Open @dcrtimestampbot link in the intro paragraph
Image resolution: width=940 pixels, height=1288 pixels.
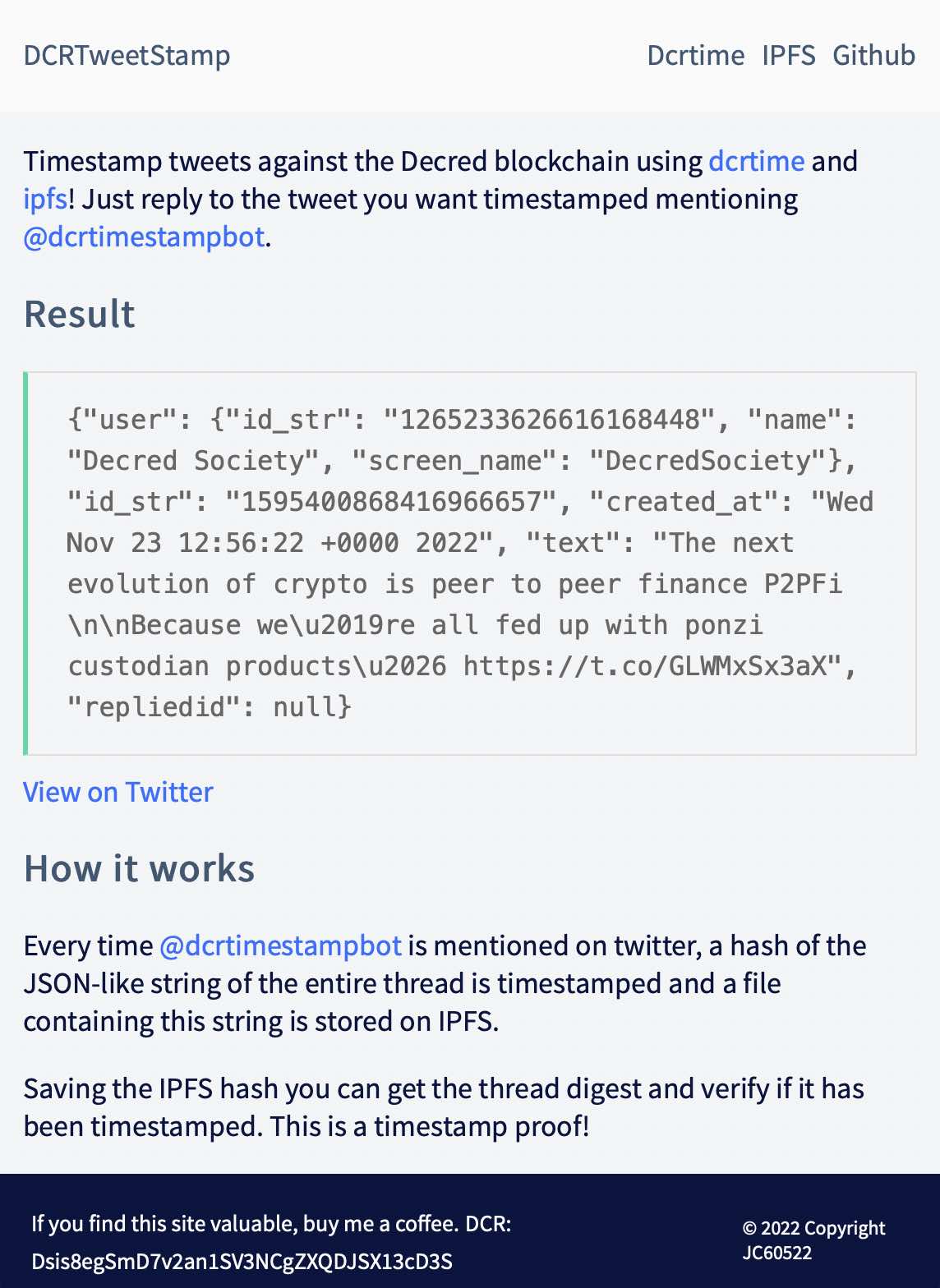click(x=145, y=237)
